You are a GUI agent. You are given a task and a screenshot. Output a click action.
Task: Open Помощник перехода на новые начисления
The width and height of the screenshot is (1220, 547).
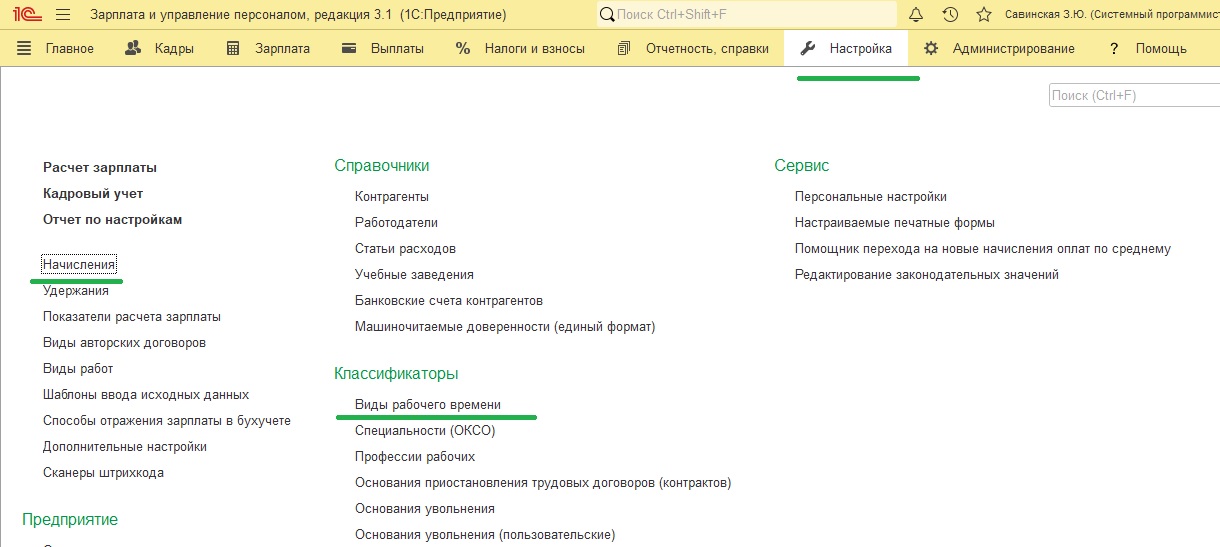[x=983, y=249]
